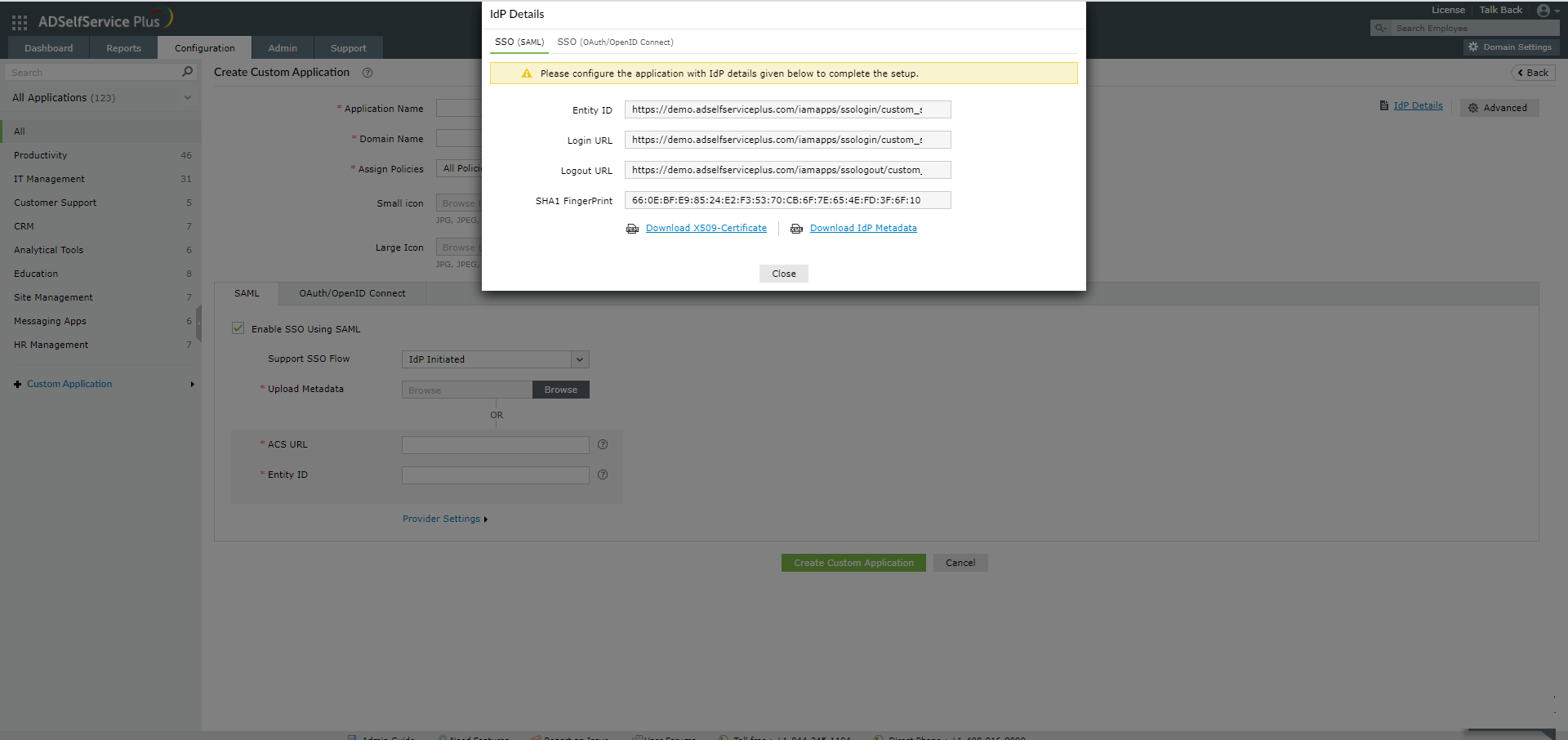Go Back using the Back button
This screenshot has height=740, width=1568.
point(1533,73)
